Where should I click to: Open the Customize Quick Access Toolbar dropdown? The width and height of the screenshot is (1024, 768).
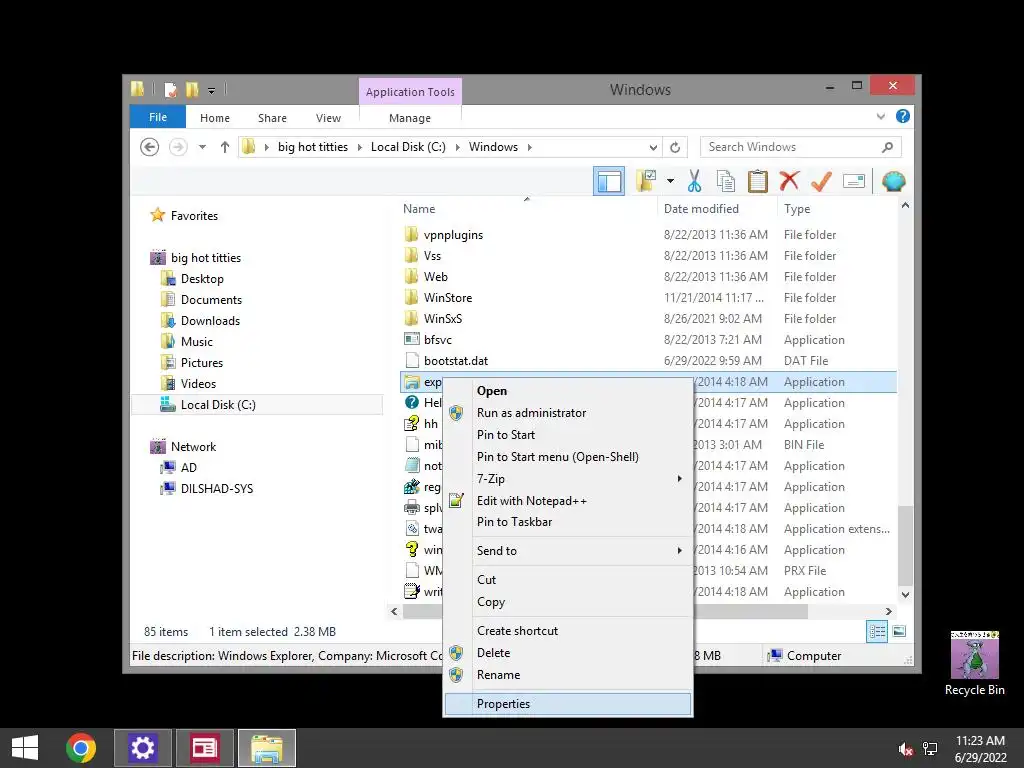click(x=212, y=91)
